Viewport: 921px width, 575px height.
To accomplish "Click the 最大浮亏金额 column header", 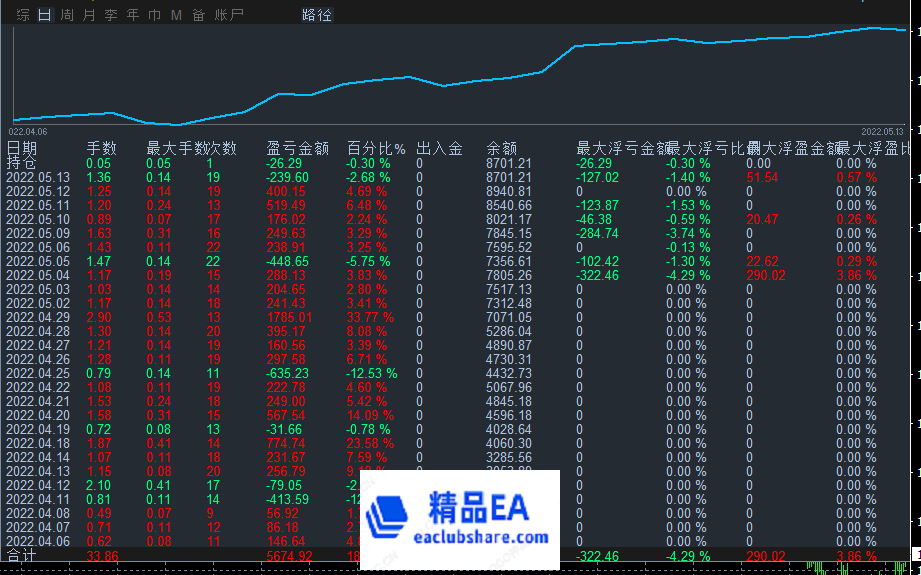I will click(x=623, y=149).
